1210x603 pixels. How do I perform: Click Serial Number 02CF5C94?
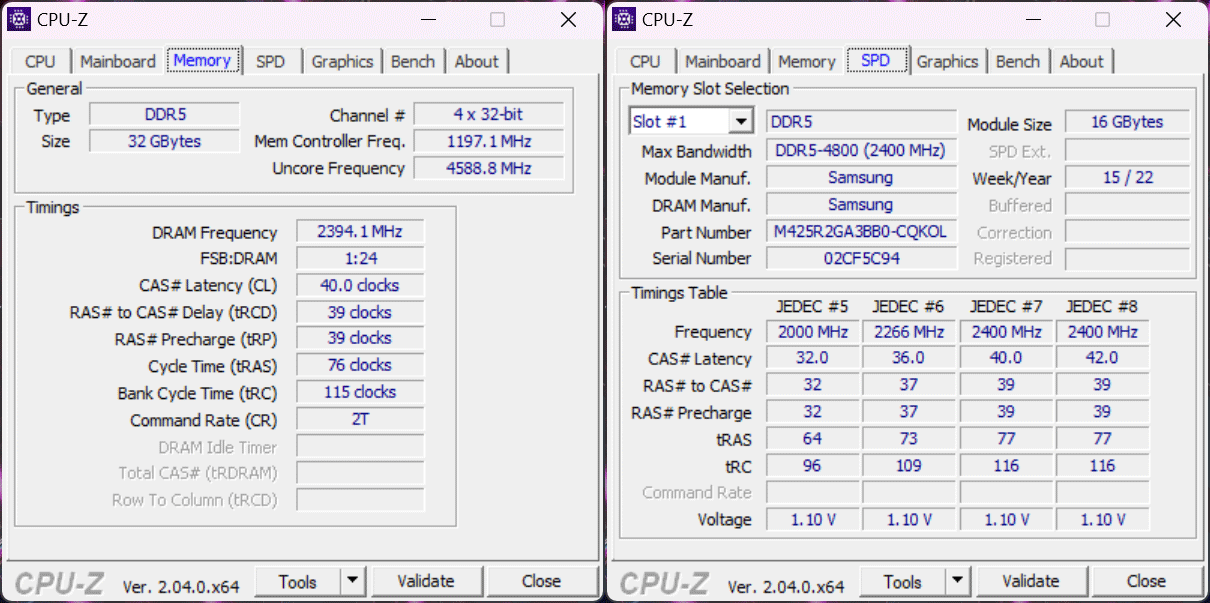[861, 258]
